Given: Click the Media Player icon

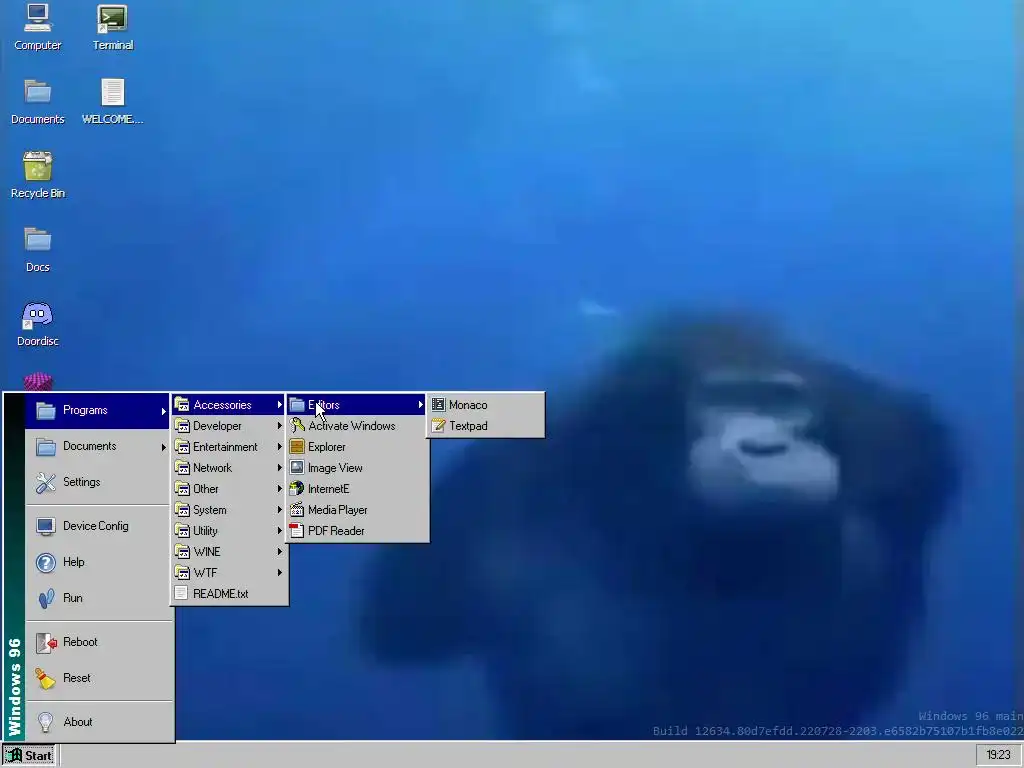Looking at the screenshot, I should tap(297, 509).
